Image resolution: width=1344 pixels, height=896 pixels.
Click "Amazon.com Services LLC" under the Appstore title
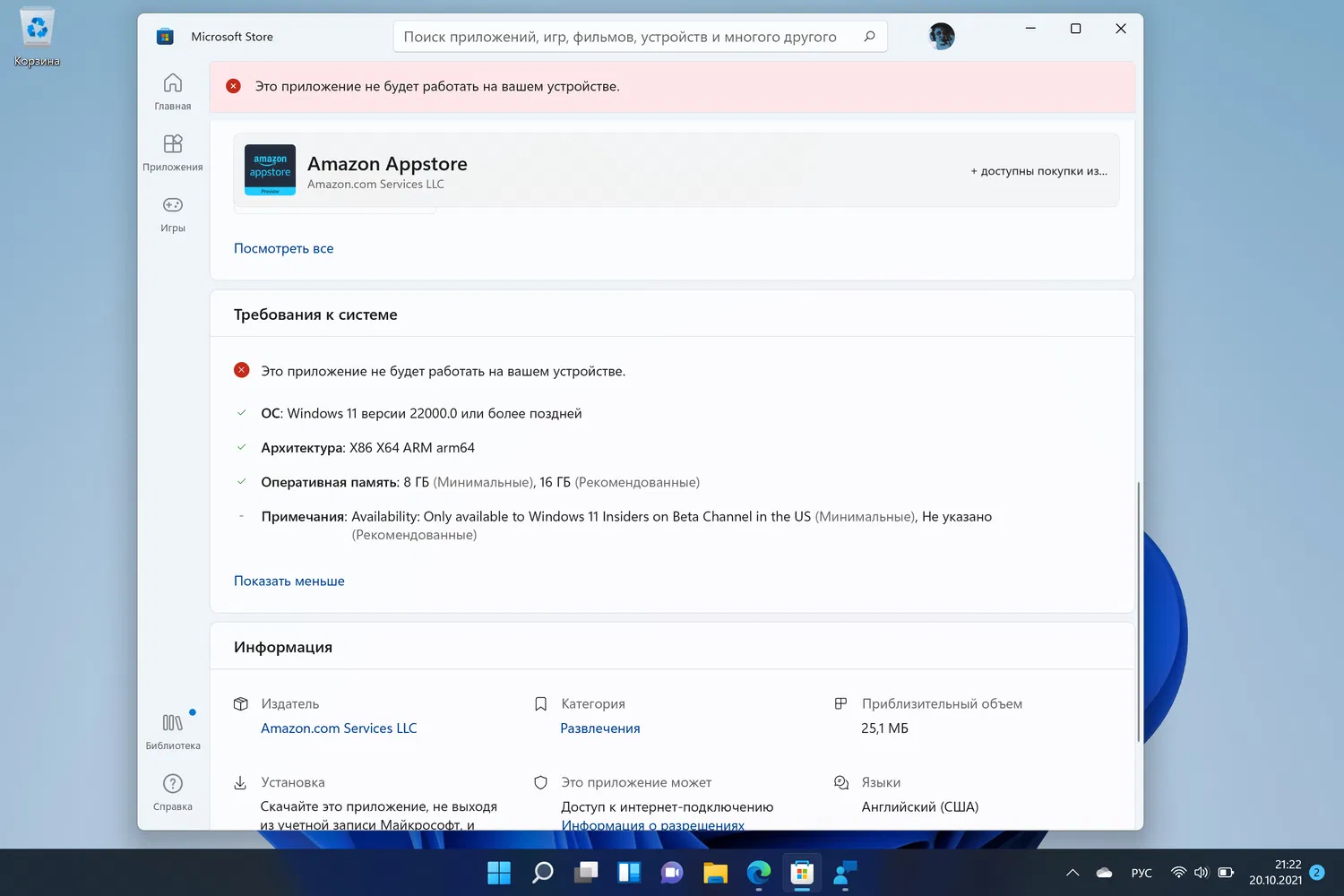375,185
